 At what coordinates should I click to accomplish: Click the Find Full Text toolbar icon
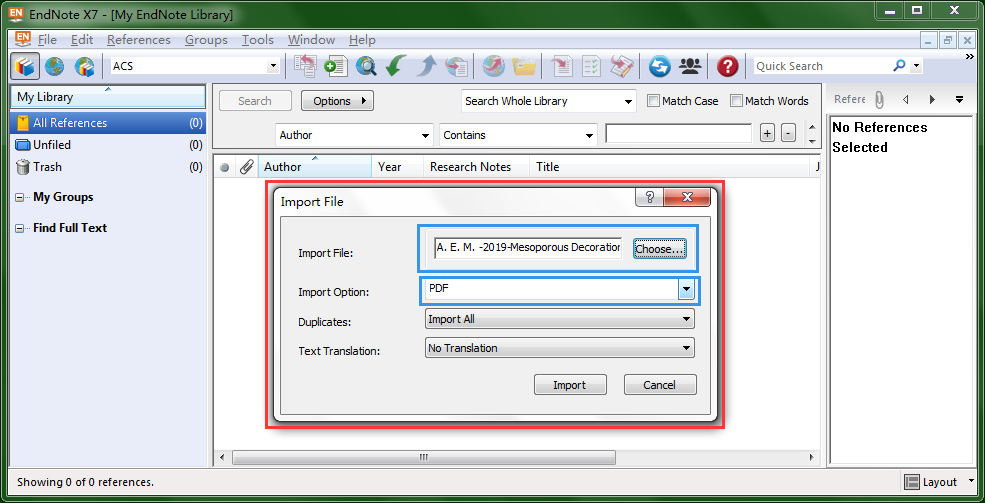click(455, 66)
